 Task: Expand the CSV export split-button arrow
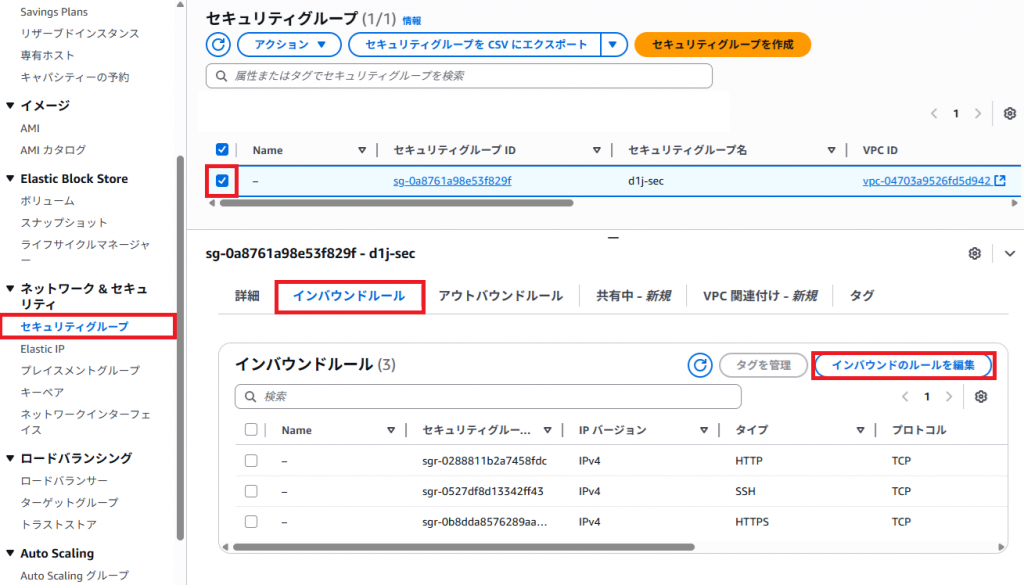tap(614, 45)
